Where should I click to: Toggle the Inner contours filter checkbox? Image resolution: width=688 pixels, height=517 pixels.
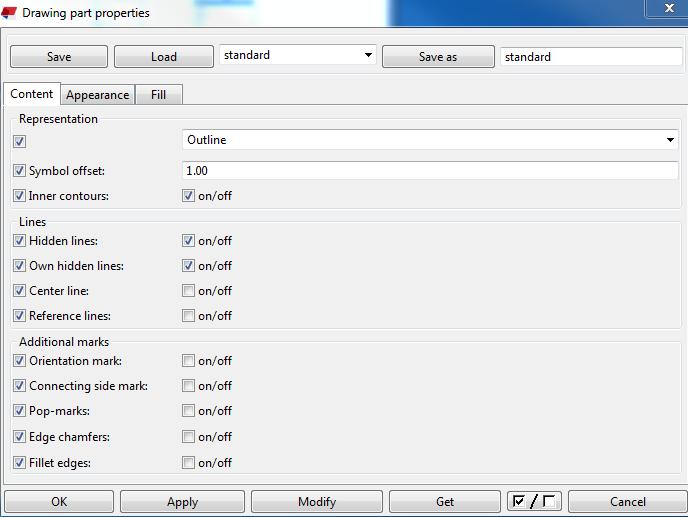pyautogui.click(x=19, y=196)
